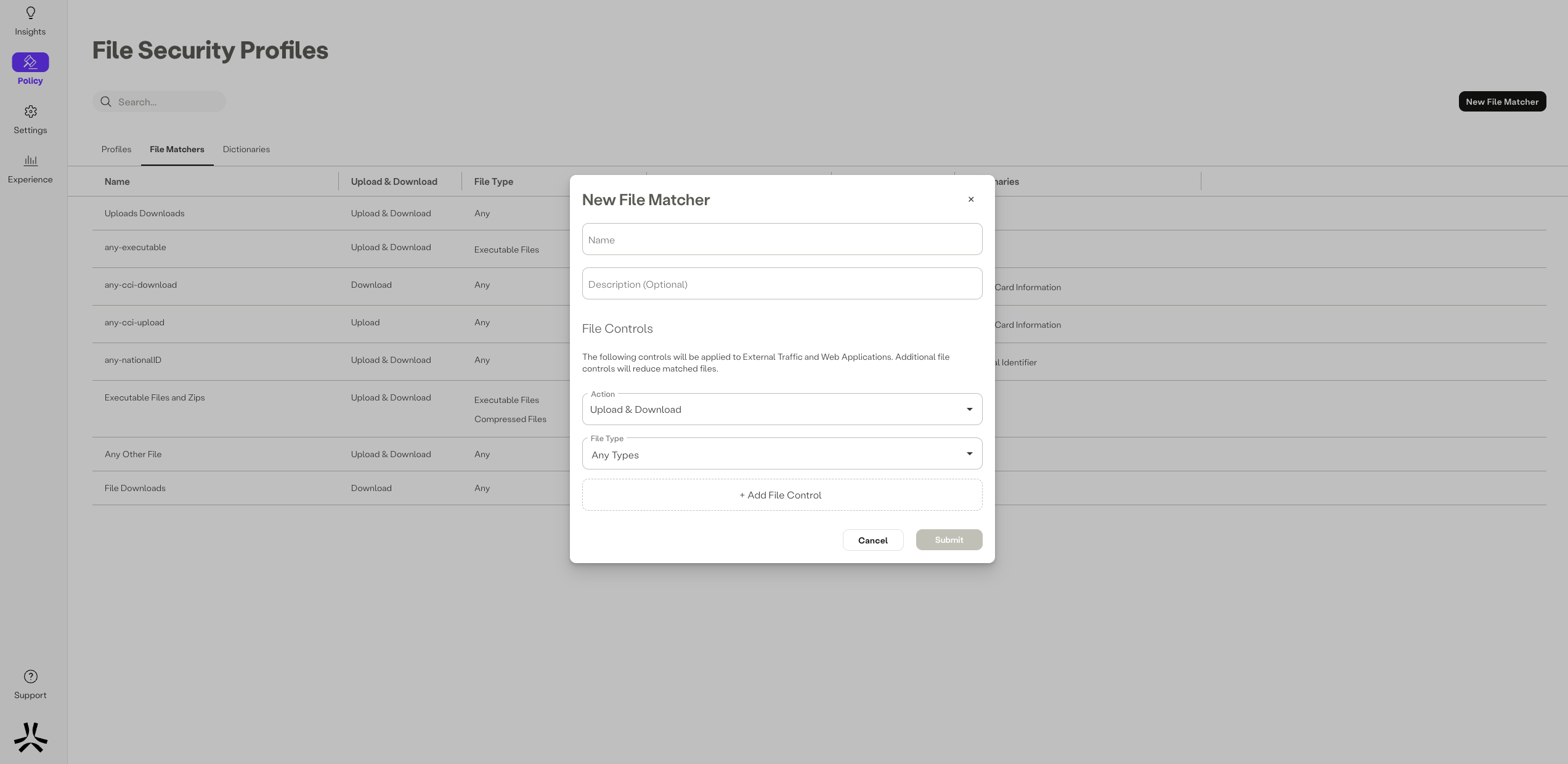Click the Policy gavel icon

(30, 62)
